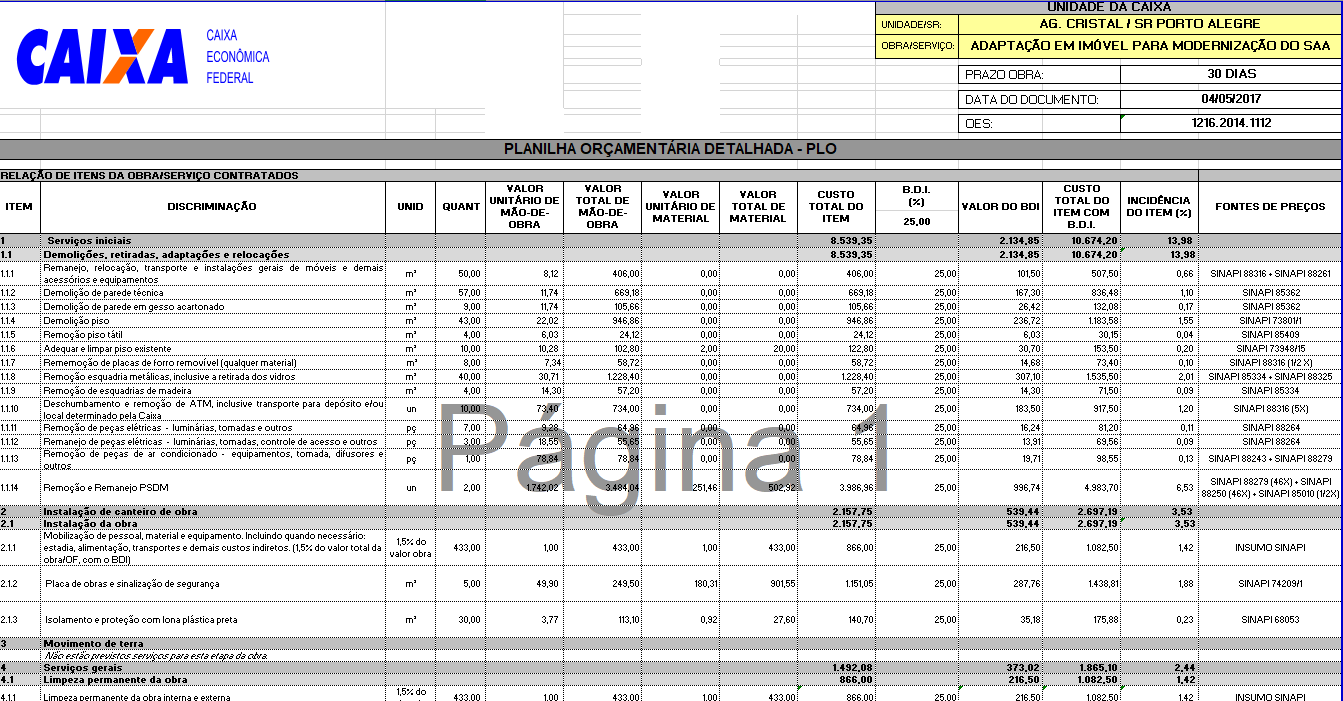Click the FONTES DE PREÇOS column header
Image resolution: width=1343 pixels, height=701 pixels.
pos(1270,207)
